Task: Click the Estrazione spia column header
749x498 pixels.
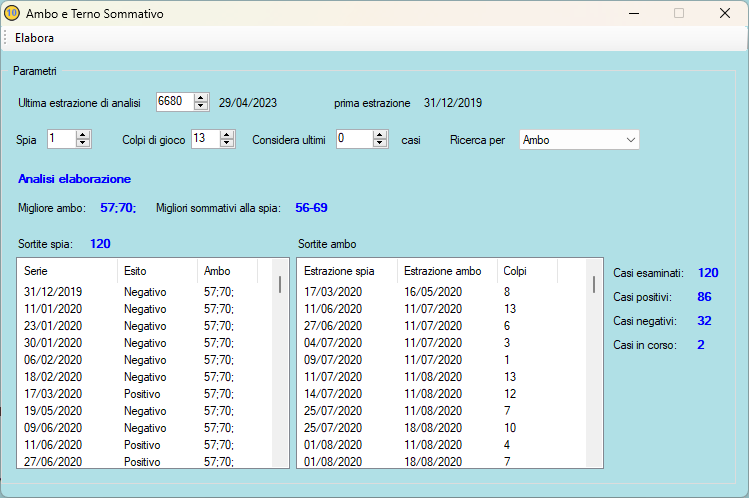Action: 347,271
